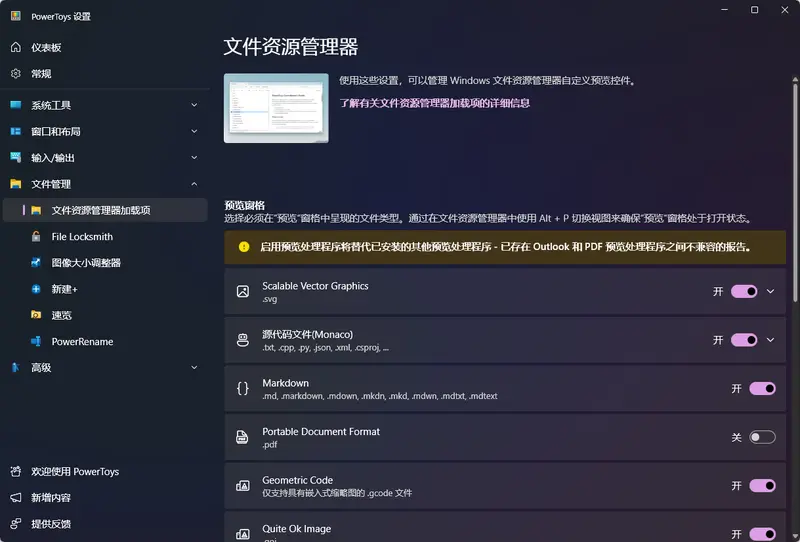The height and width of the screenshot is (542, 800).
Task: Click the Scalable Vector Graphics image icon
Action: tap(243, 291)
